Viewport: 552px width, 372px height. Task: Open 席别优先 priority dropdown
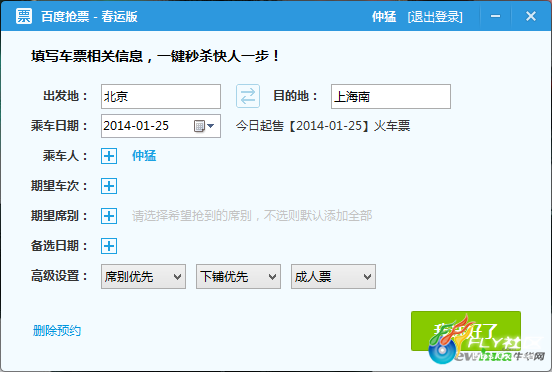pyautogui.click(x=143, y=277)
